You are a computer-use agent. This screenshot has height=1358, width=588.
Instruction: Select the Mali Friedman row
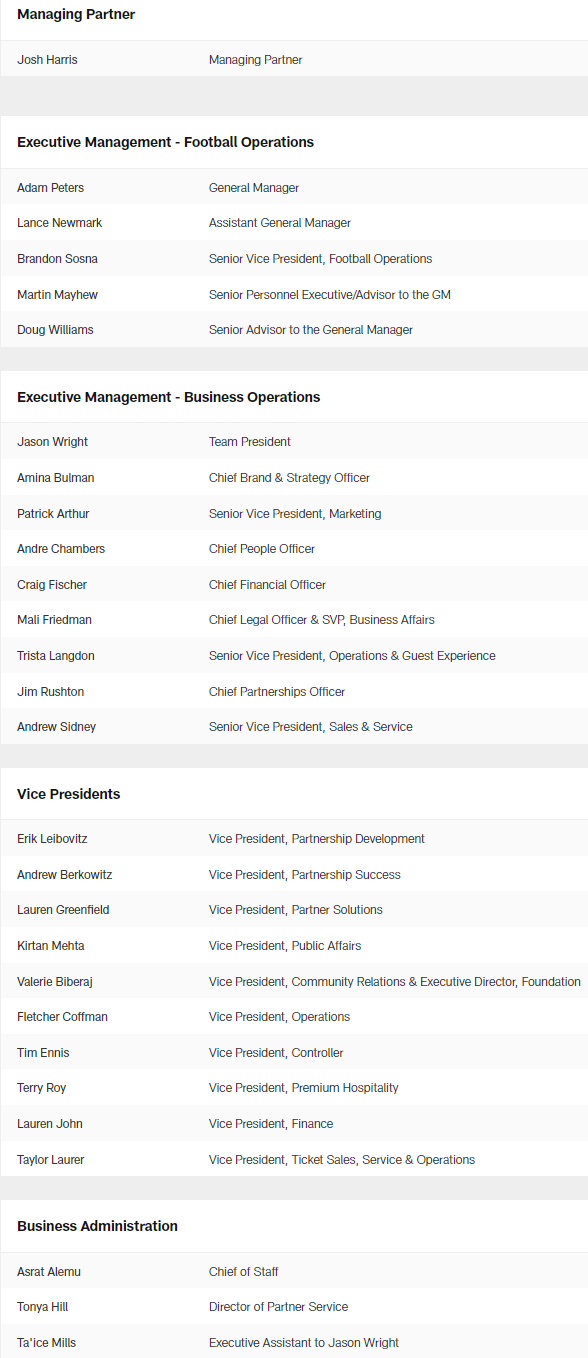tap(294, 620)
